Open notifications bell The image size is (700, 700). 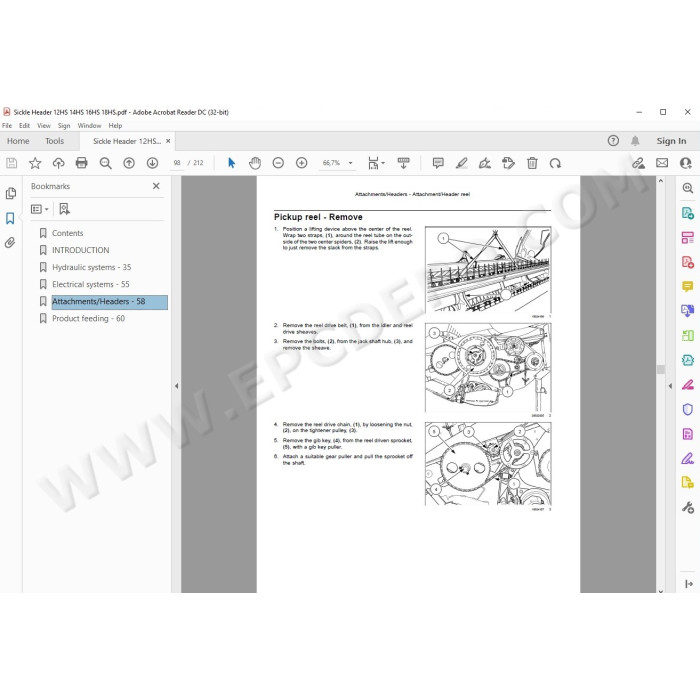635,141
